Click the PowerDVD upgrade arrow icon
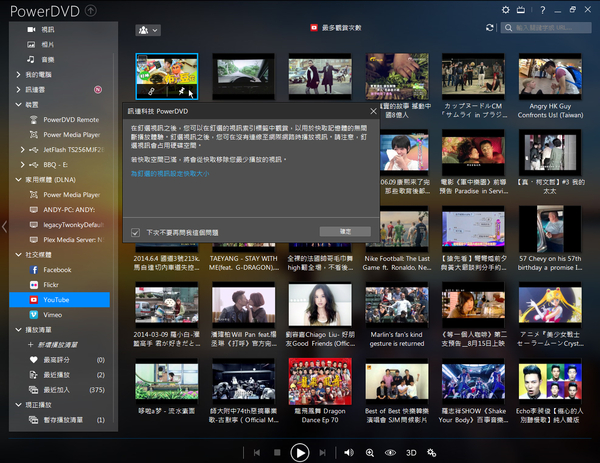 pyautogui.click(x=92, y=11)
